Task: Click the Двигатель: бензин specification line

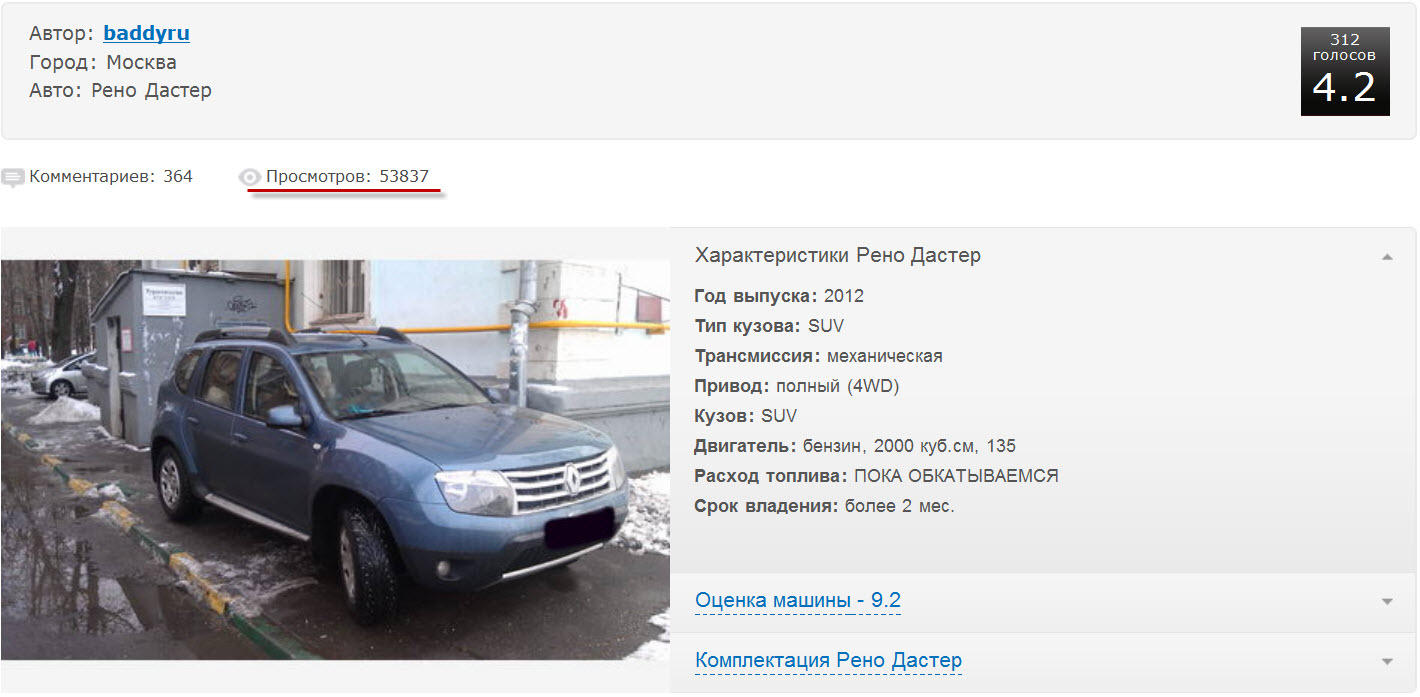Action: pyautogui.click(x=855, y=446)
